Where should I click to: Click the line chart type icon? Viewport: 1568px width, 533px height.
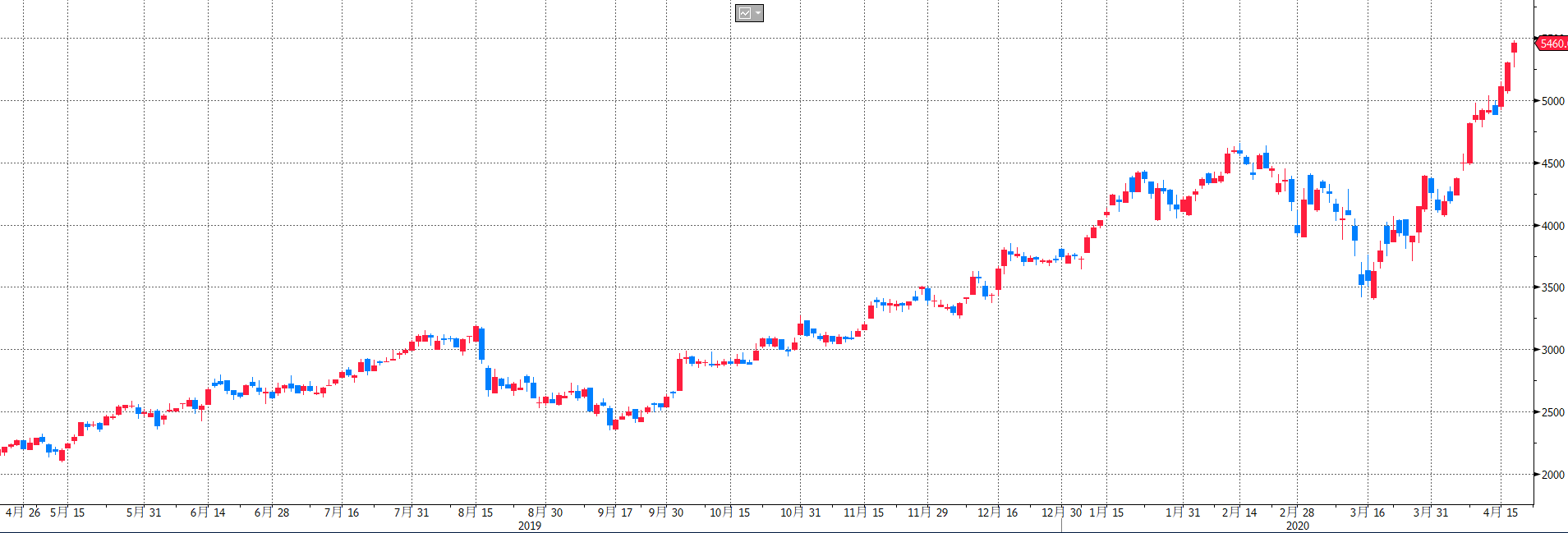point(744,13)
